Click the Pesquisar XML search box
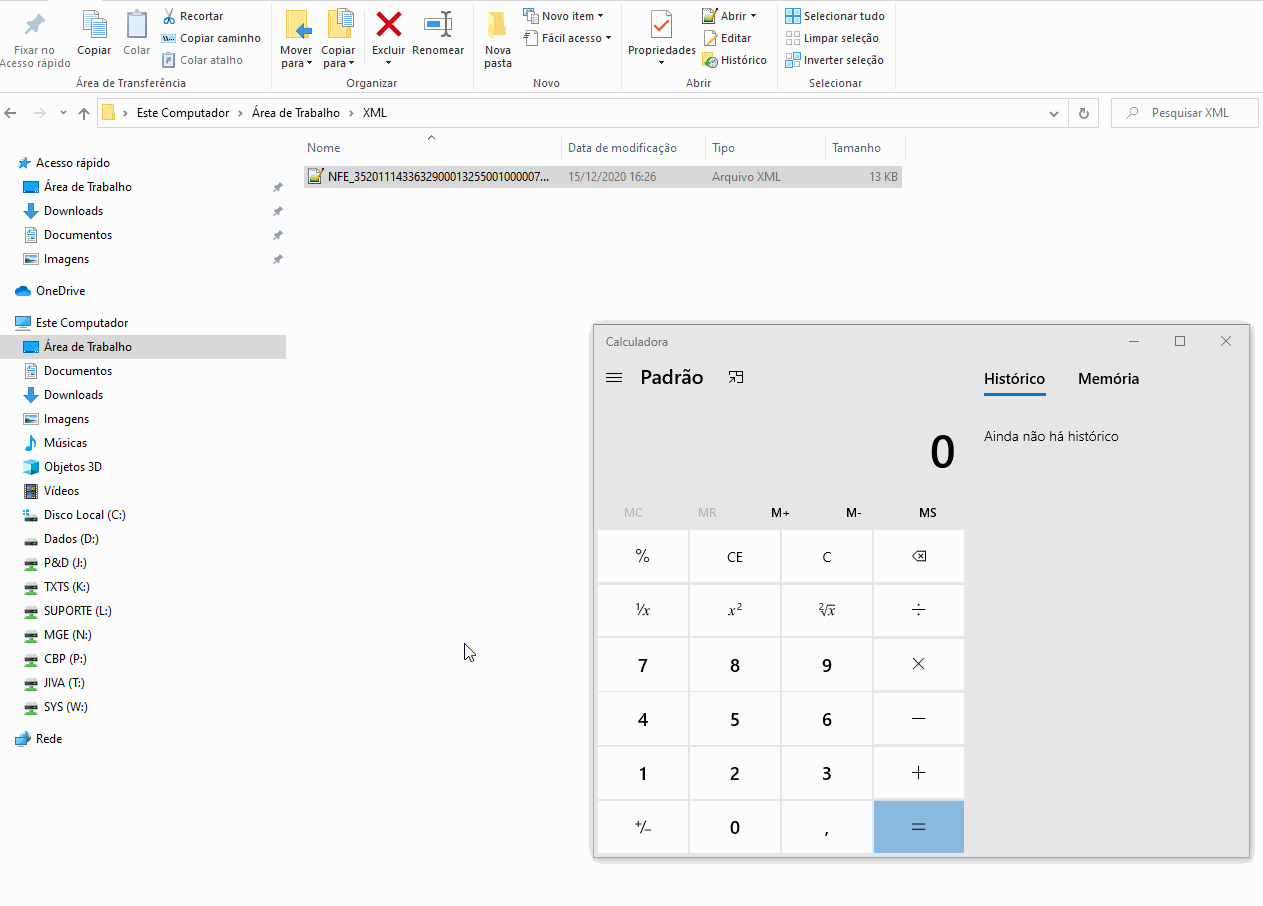 [x=1184, y=113]
